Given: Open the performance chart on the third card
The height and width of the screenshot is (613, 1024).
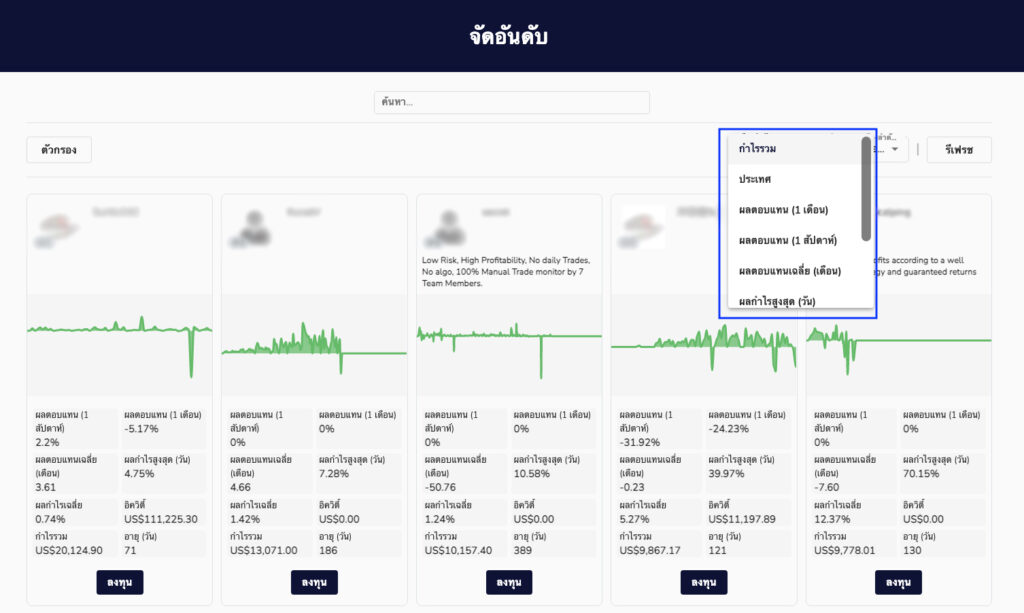Looking at the screenshot, I should pos(509,345).
